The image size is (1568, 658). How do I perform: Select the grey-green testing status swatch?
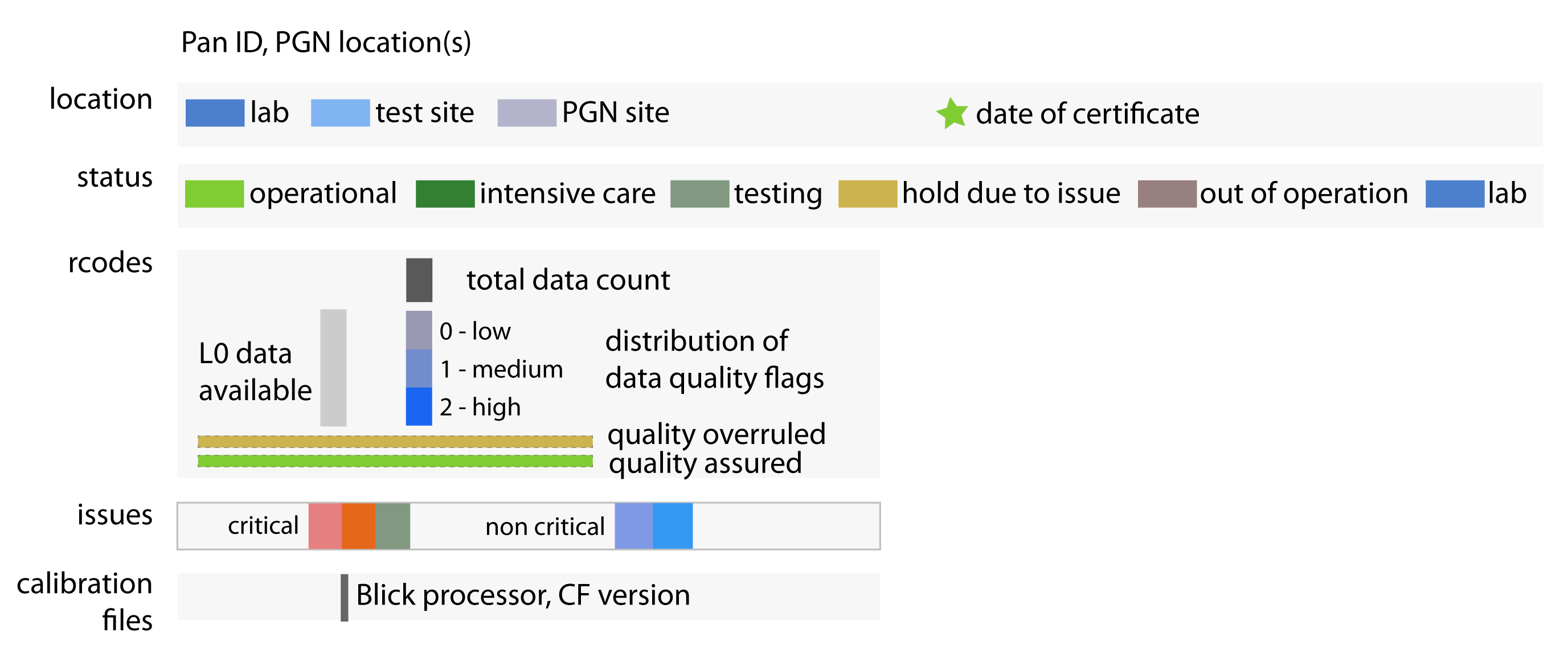[699, 194]
